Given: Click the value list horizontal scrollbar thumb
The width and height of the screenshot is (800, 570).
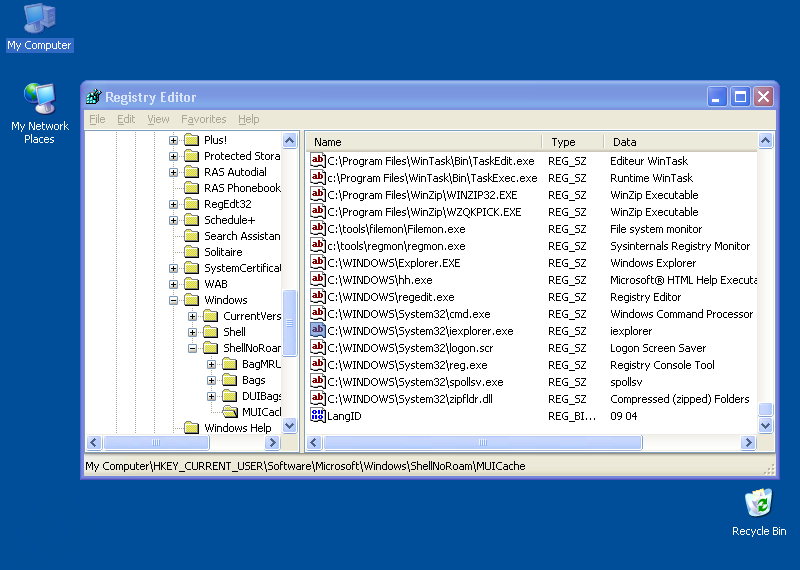Looking at the screenshot, I should point(483,442).
